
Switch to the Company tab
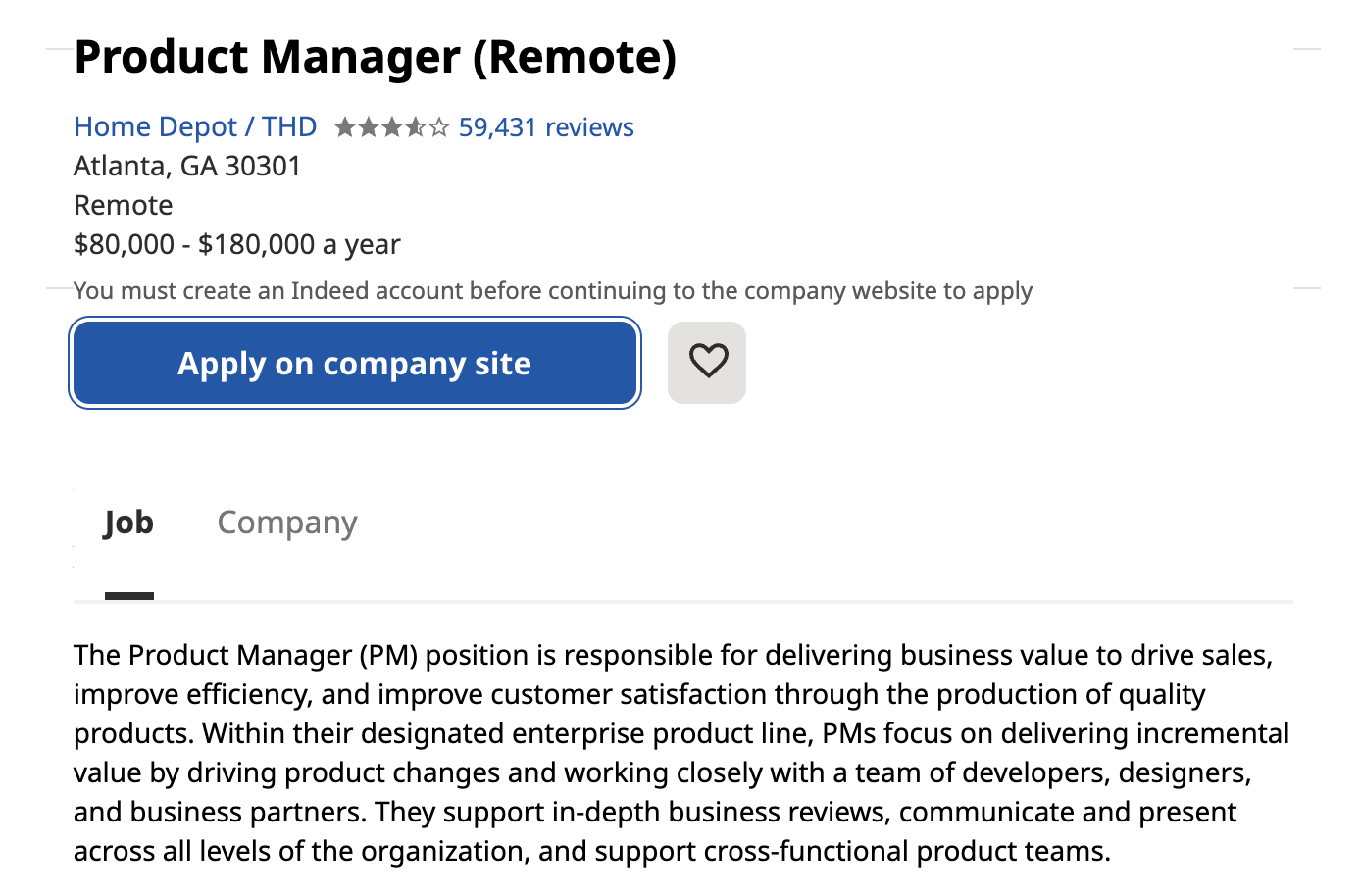tap(286, 522)
